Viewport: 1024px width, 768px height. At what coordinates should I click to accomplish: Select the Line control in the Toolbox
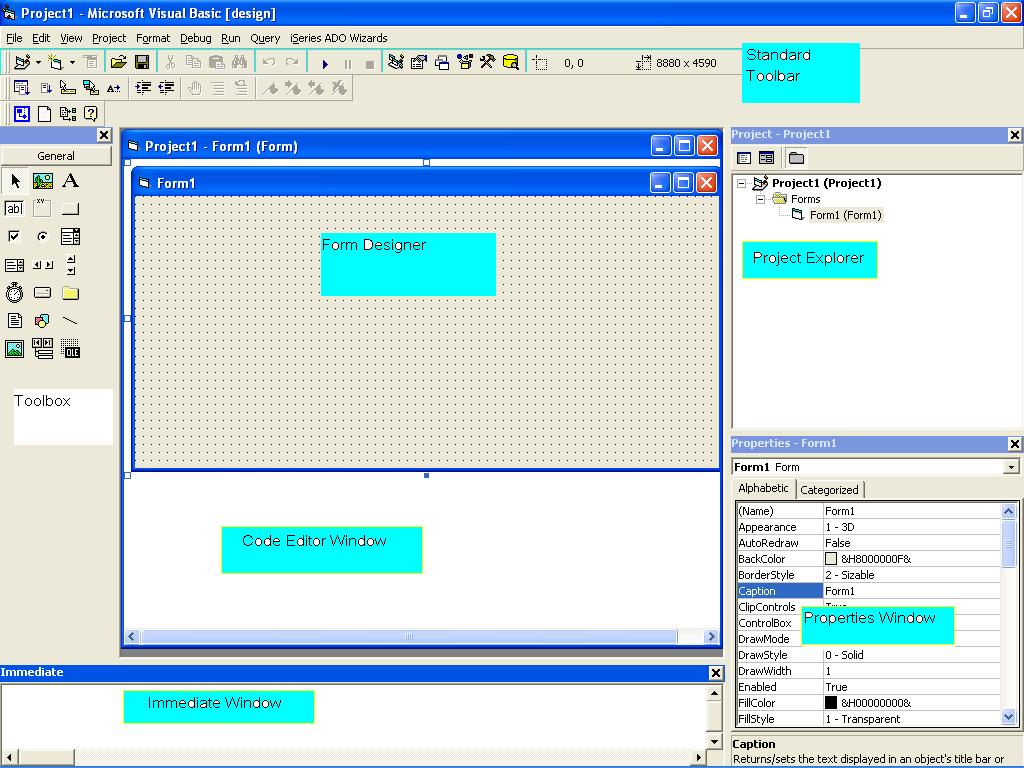tap(71, 321)
